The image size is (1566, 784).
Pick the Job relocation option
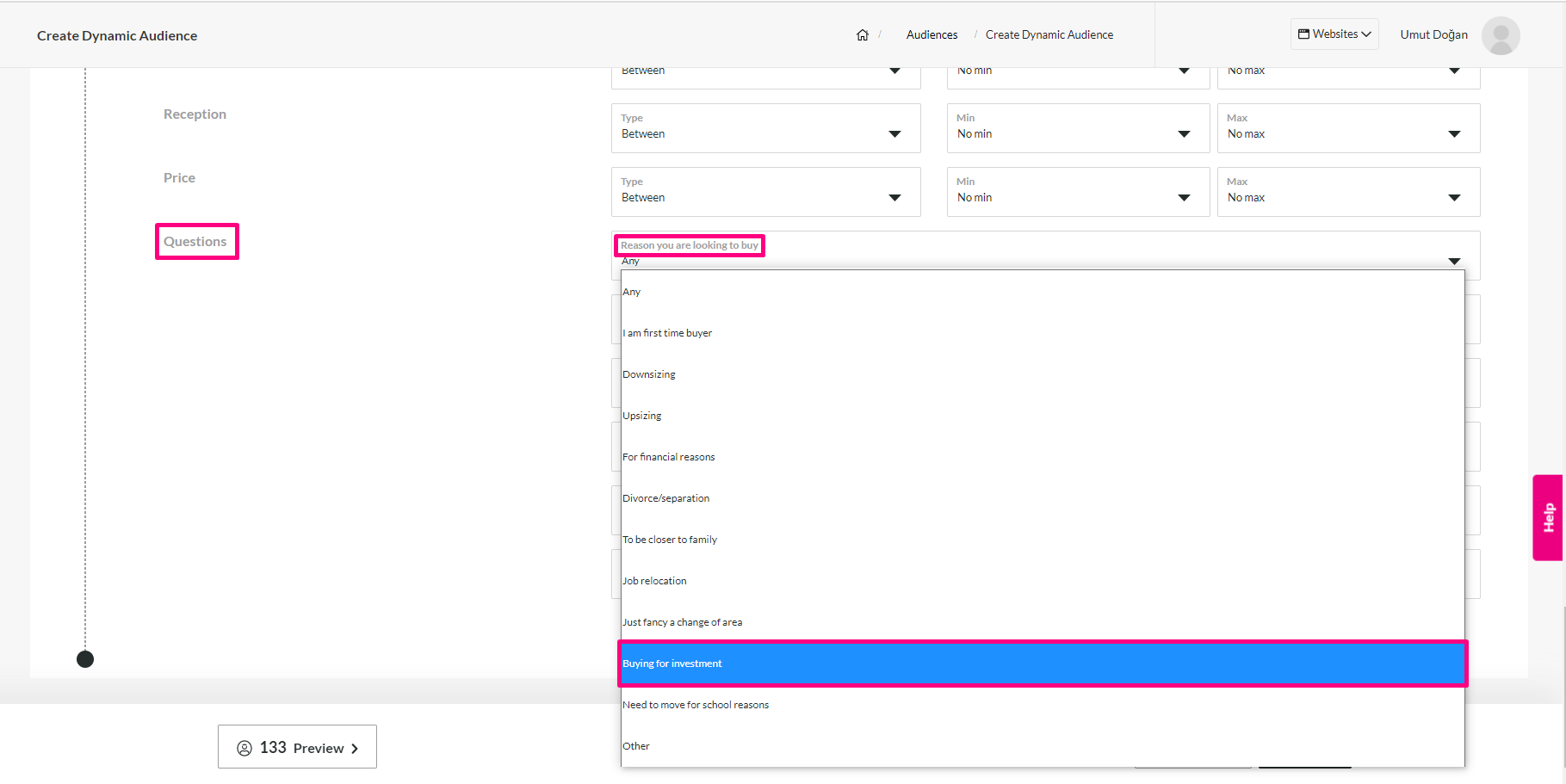point(1043,581)
